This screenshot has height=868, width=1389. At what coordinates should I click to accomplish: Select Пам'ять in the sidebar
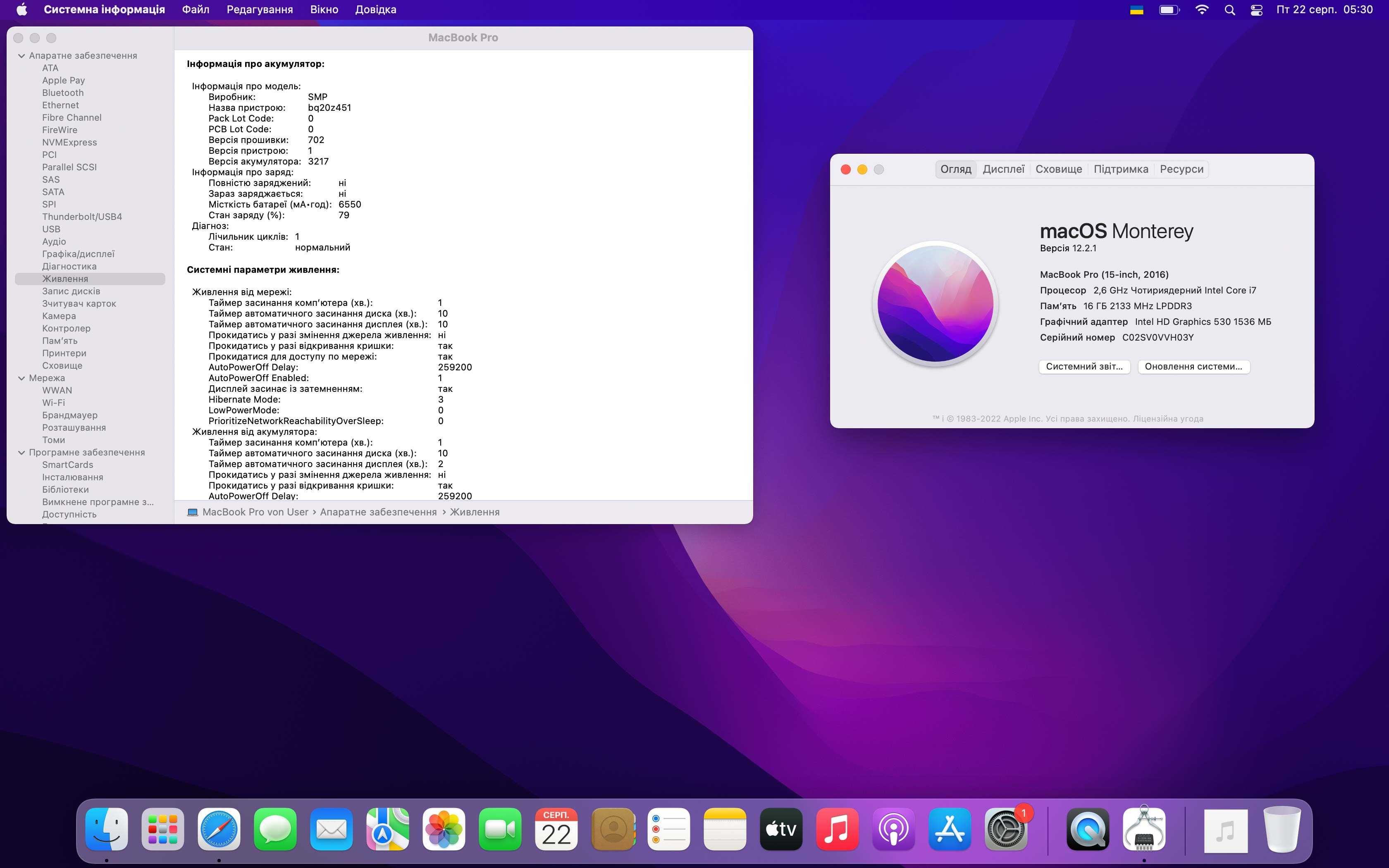click(60, 341)
